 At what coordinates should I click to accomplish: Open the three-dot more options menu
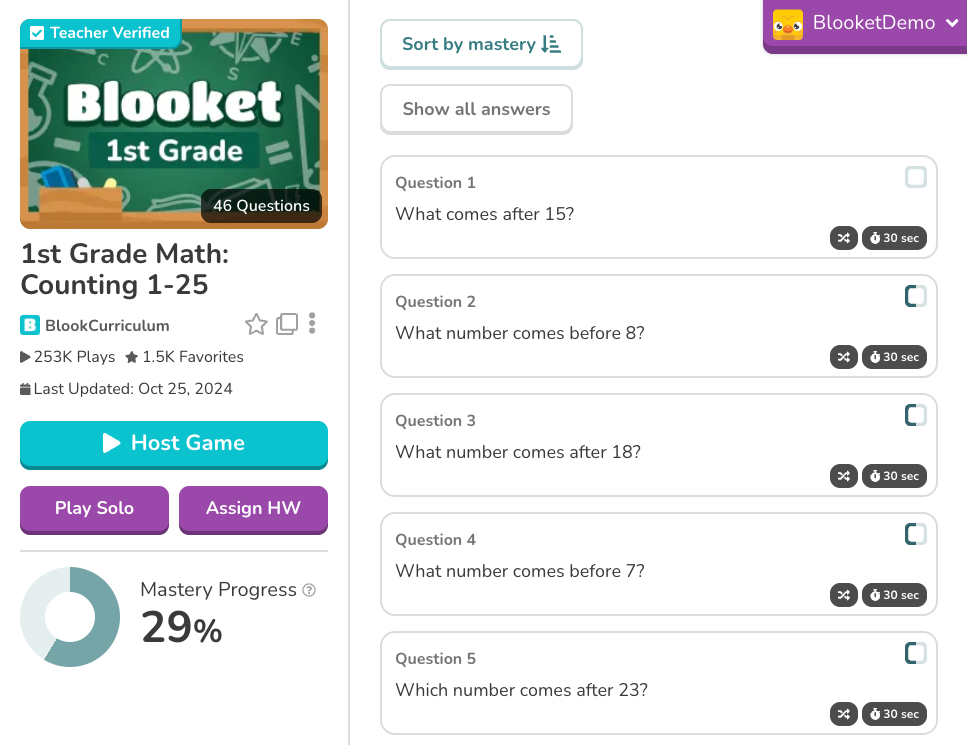[313, 324]
